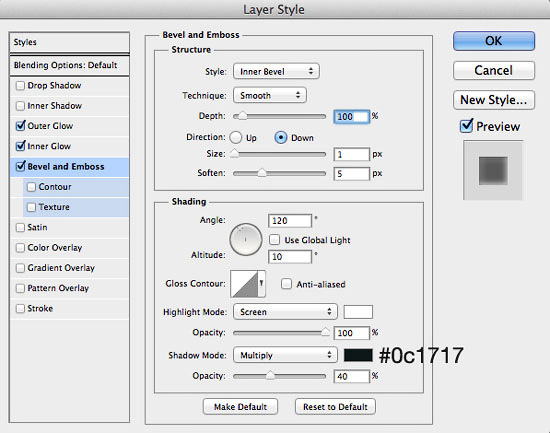Image resolution: width=550 pixels, height=433 pixels.
Task: Uncheck the Outer Glow effect
Action: tap(20, 126)
